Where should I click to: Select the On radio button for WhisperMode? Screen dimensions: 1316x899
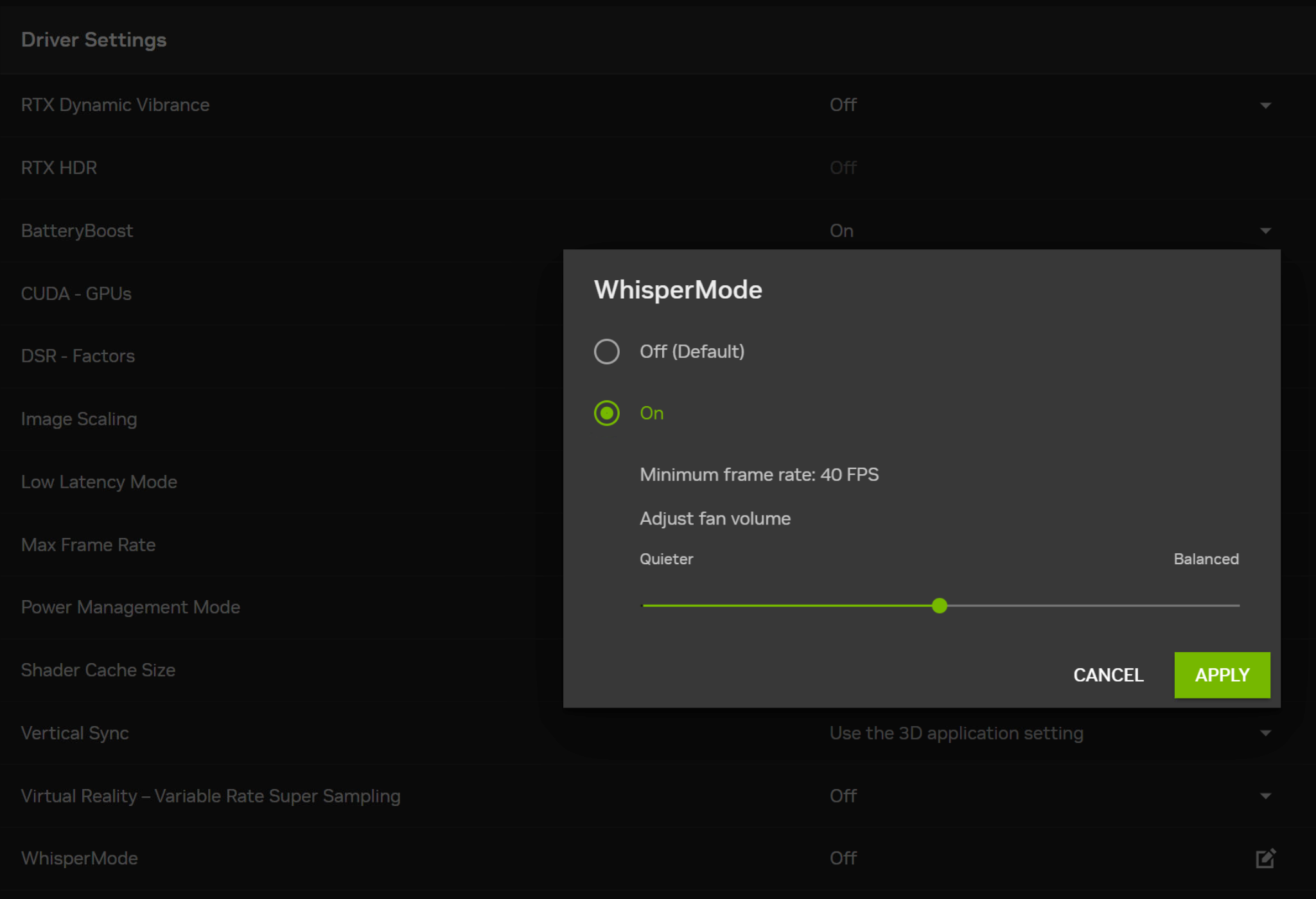point(606,413)
